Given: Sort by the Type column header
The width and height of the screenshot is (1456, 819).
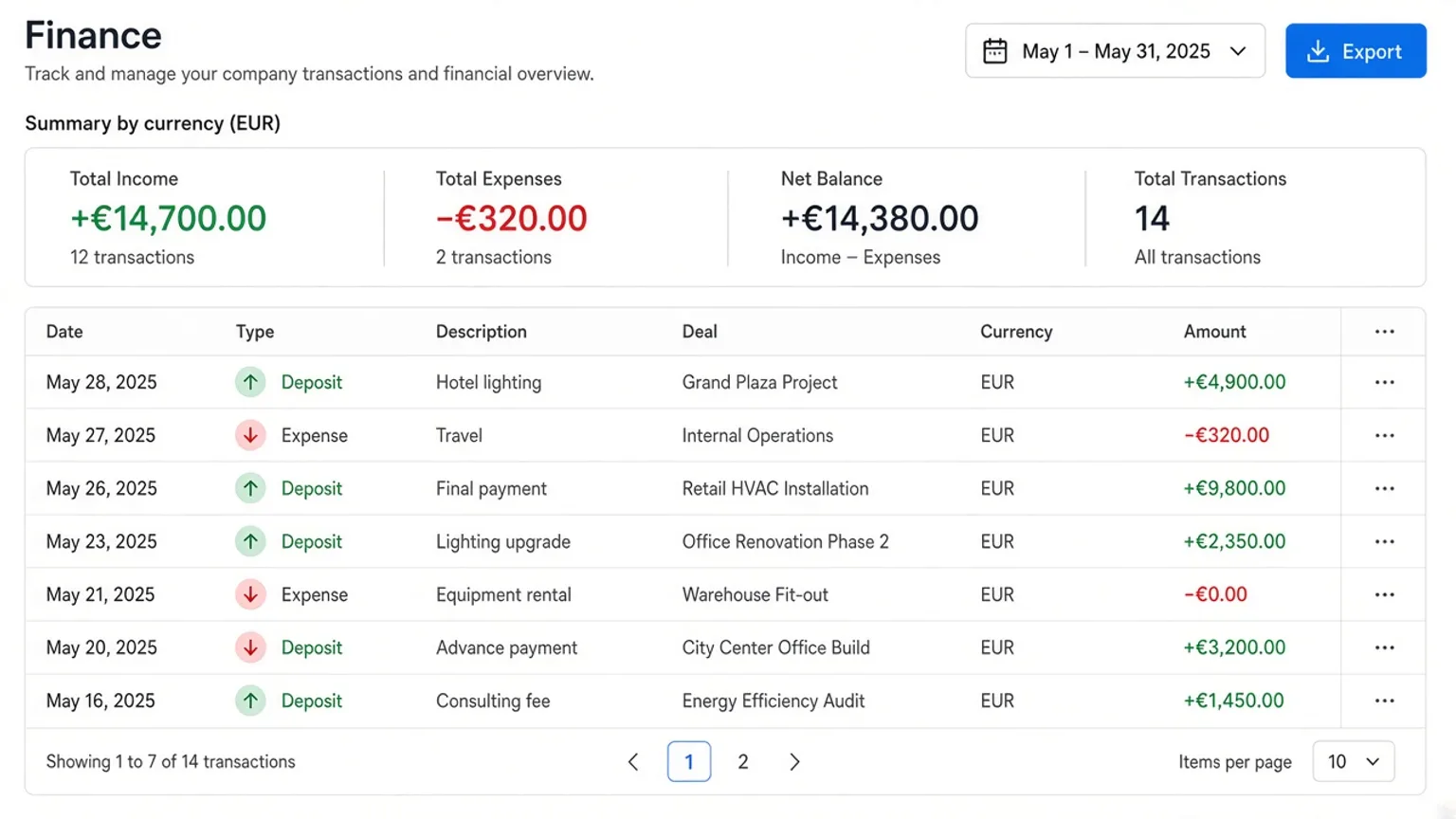Looking at the screenshot, I should [255, 332].
